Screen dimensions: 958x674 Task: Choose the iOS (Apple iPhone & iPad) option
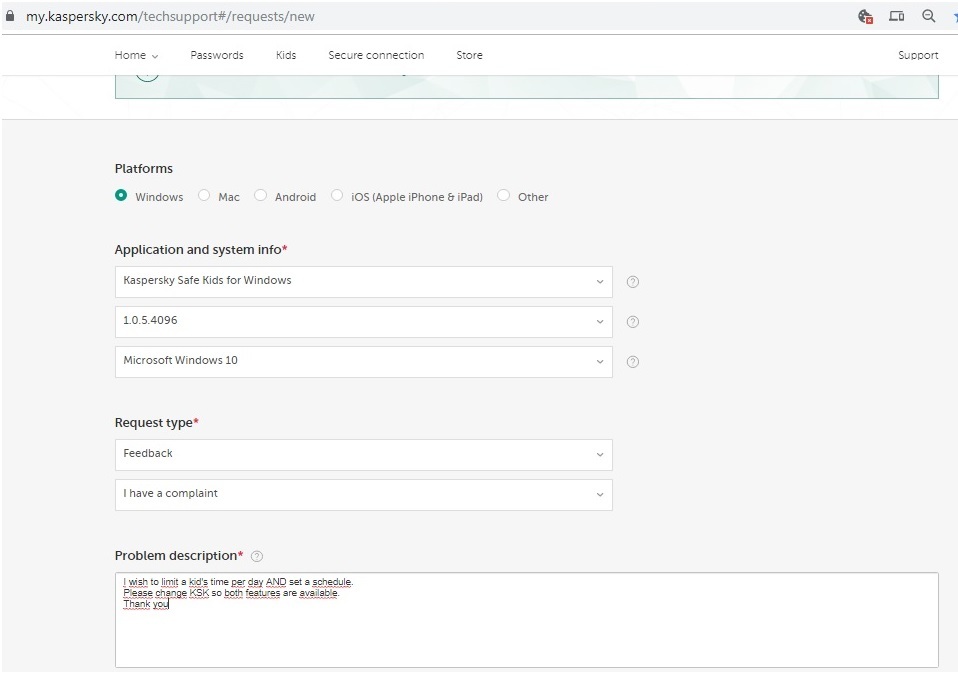click(337, 196)
